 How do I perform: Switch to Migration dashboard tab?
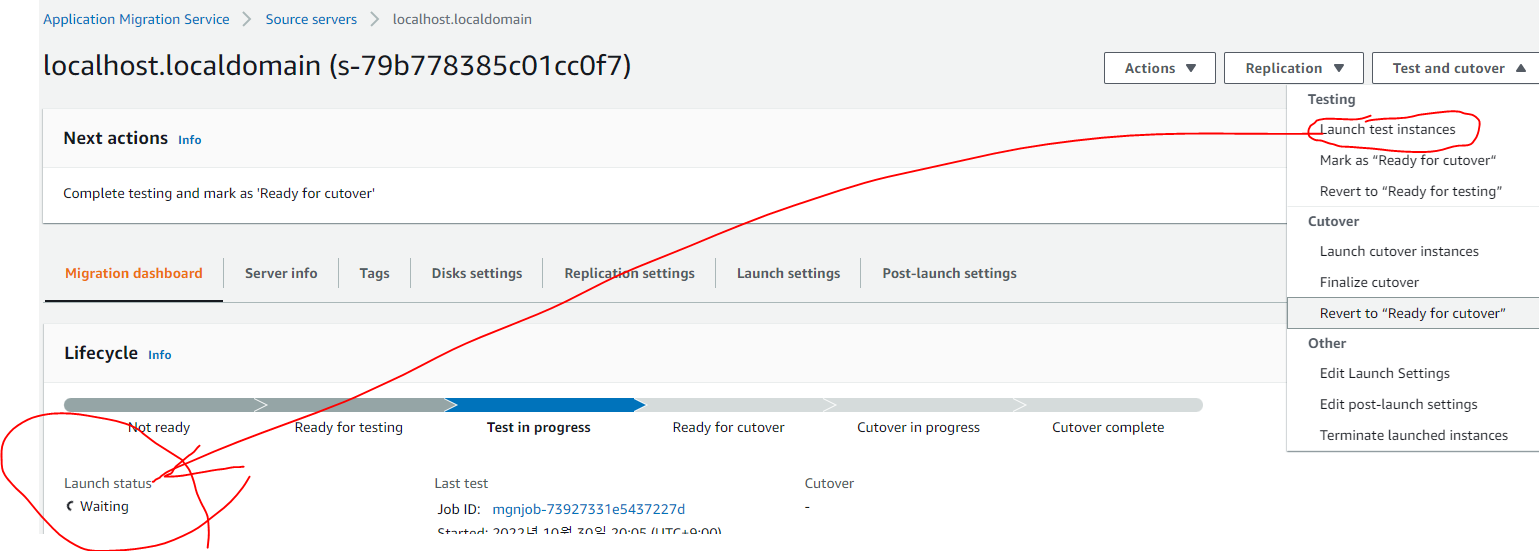point(133,273)
